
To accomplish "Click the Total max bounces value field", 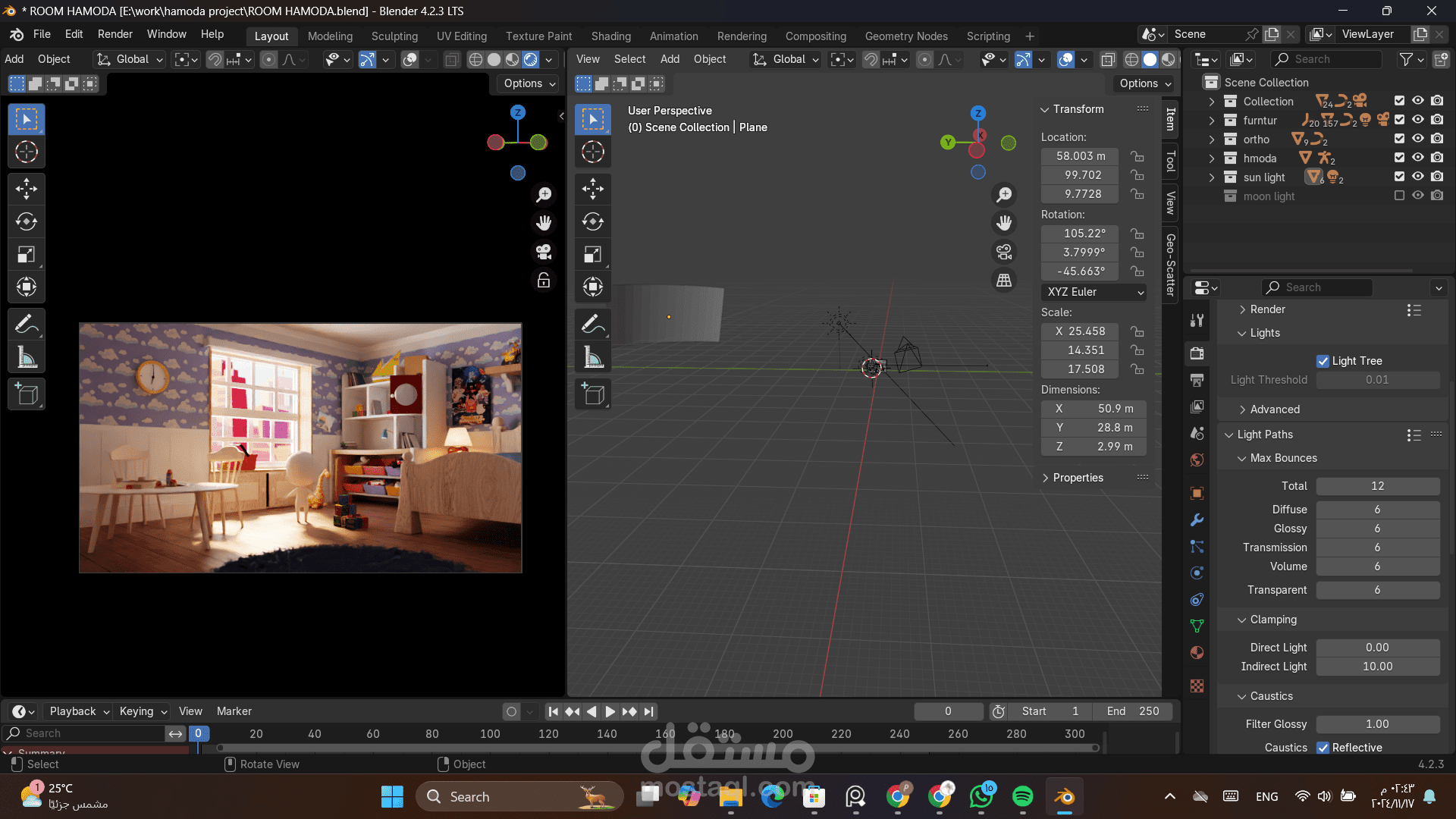I will click(x=1377, y=486).
